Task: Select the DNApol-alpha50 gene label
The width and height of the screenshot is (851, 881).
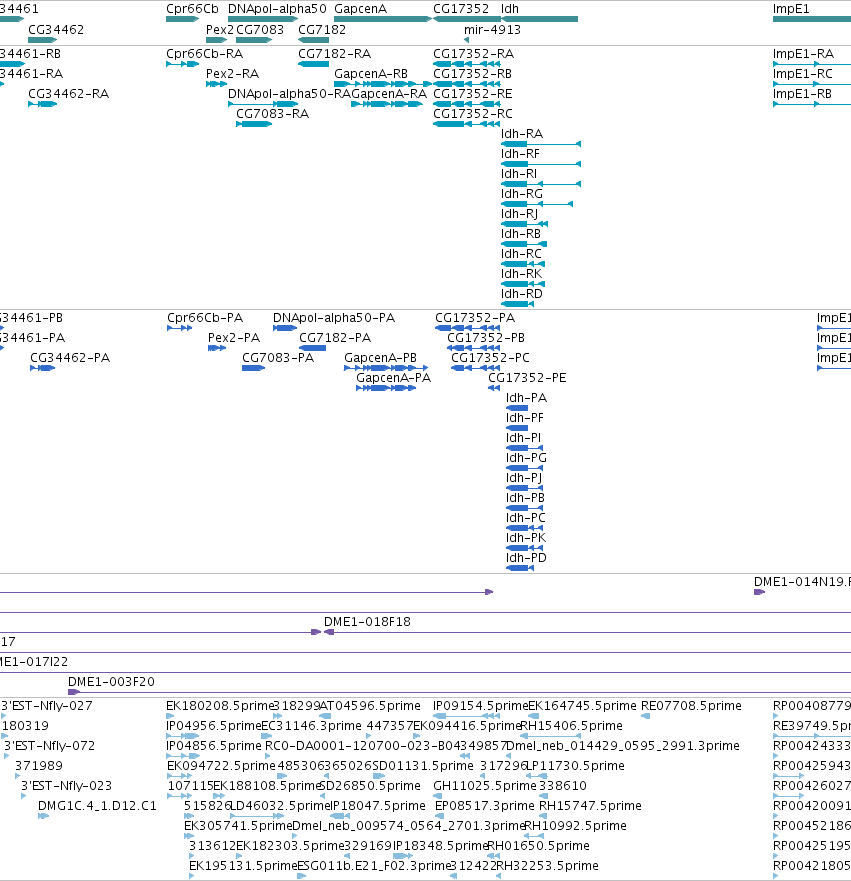Action: click(277, 9)
